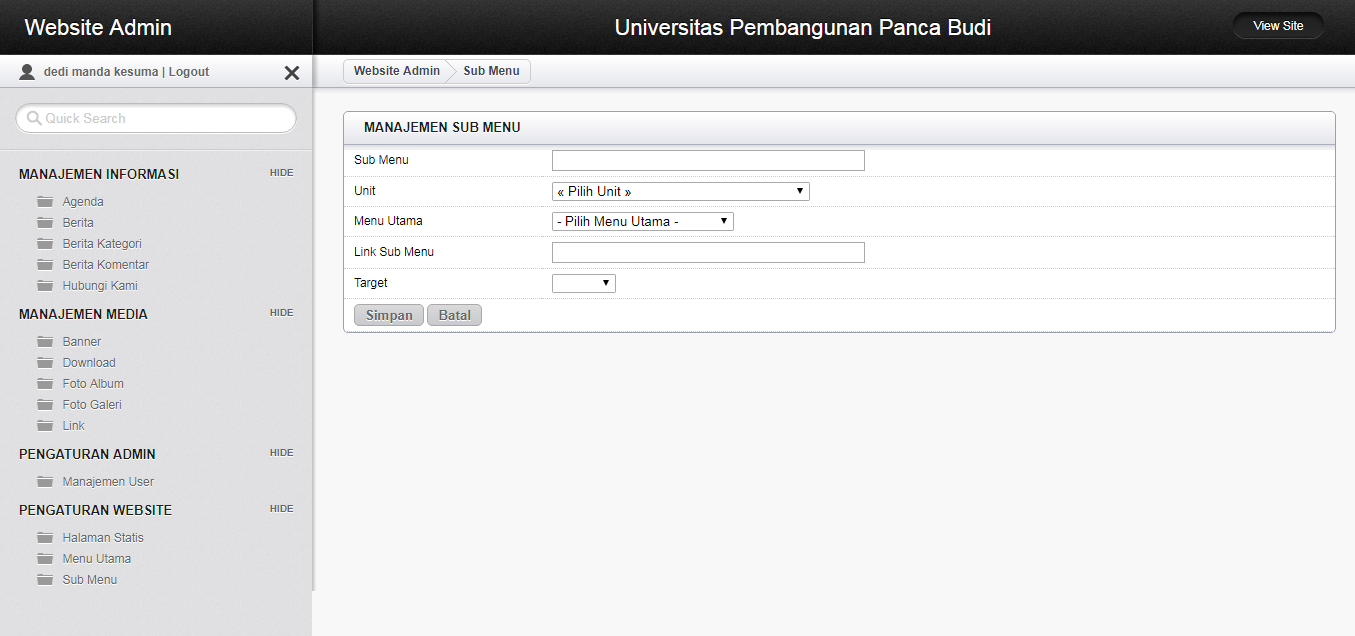Screen dimensions: 1355x636
Task: Hide the Manajemen Media section
Action: [x=281, y=313]
